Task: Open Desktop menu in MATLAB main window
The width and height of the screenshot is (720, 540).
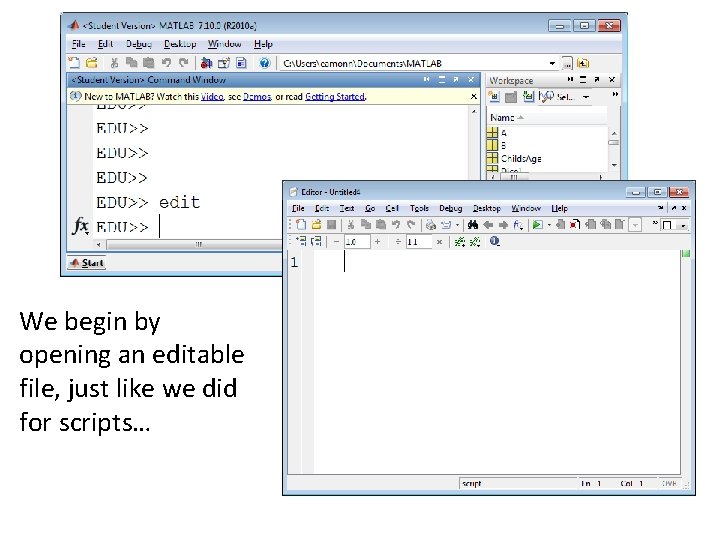Action: coord(180,44)
